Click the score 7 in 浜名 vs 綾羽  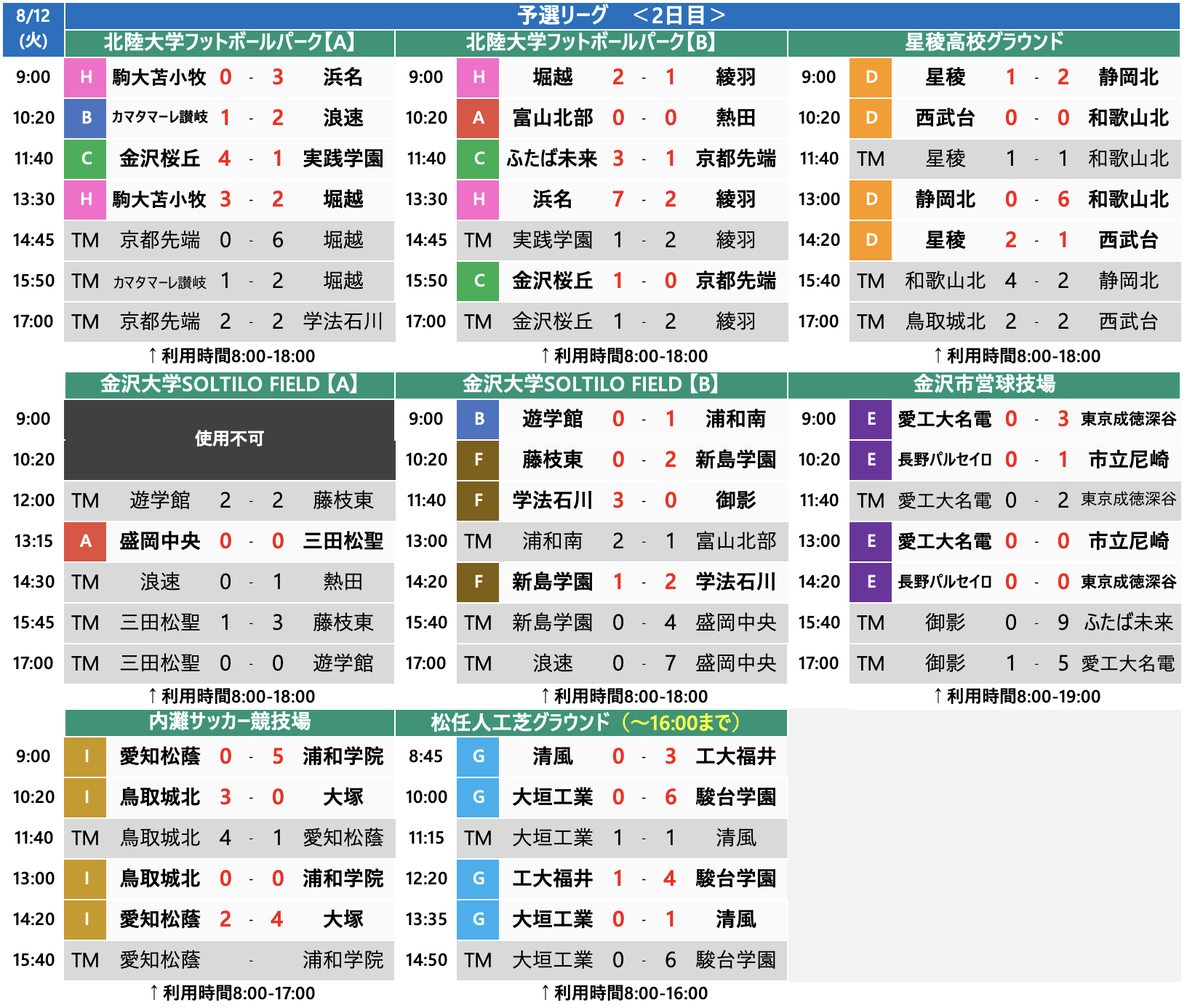tap(618, 199)
